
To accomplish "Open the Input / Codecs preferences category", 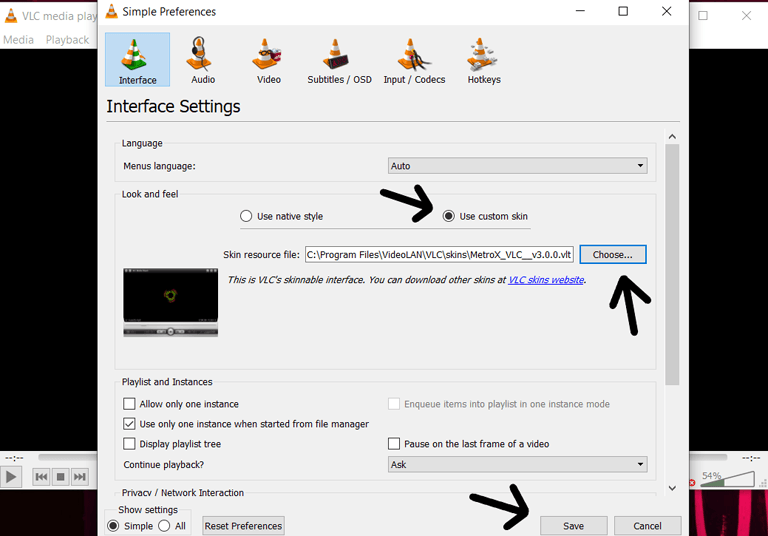I will click(414, 60).
